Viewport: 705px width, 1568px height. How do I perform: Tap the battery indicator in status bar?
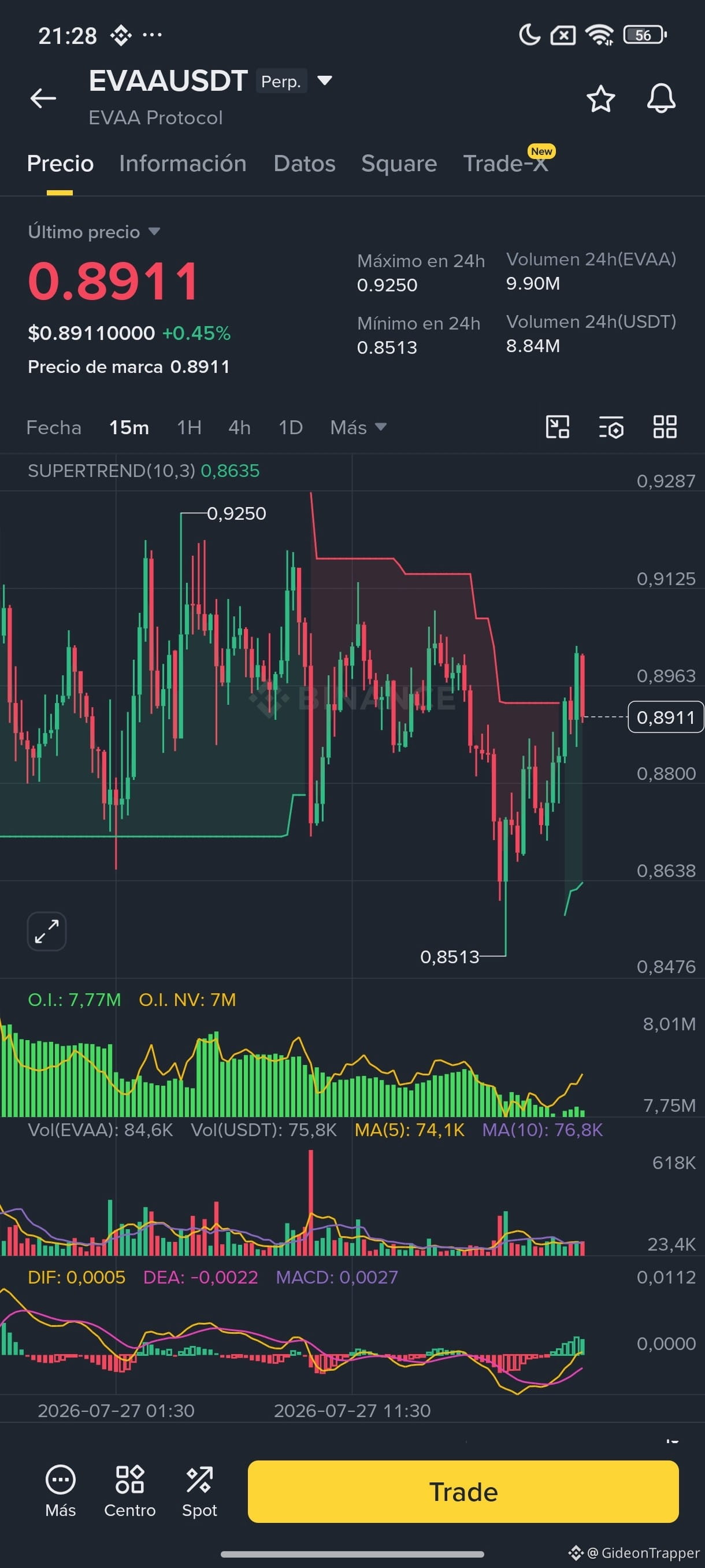pyautogui.click(x=645, y=35)
